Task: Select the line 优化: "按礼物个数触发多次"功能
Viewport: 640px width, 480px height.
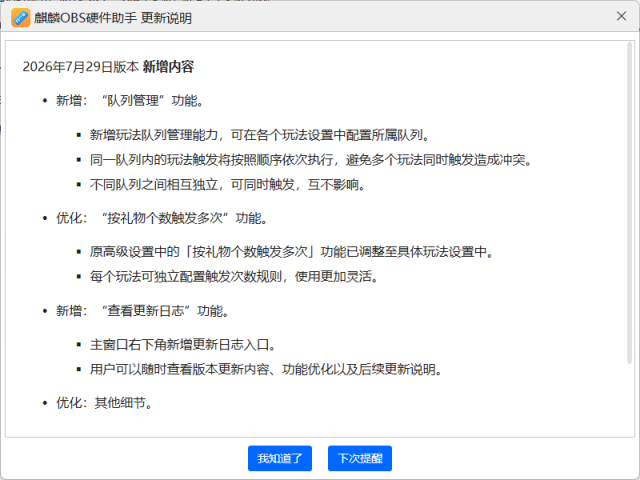Action: [162, 218]
